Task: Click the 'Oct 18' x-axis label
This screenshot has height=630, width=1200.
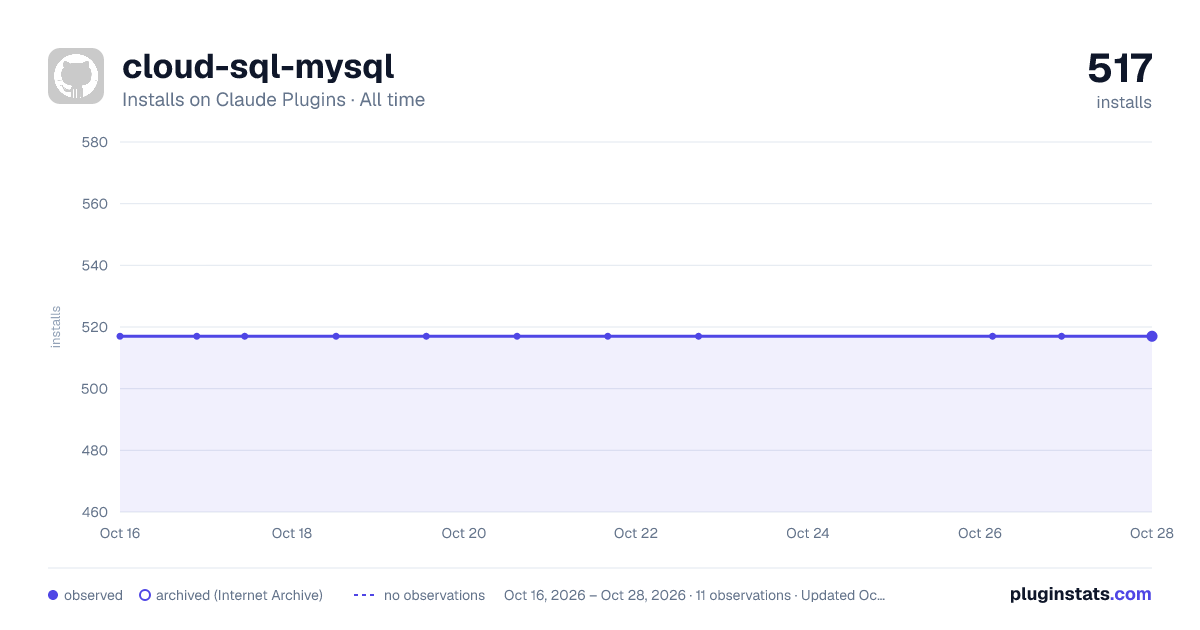Action: pos(292,533)
